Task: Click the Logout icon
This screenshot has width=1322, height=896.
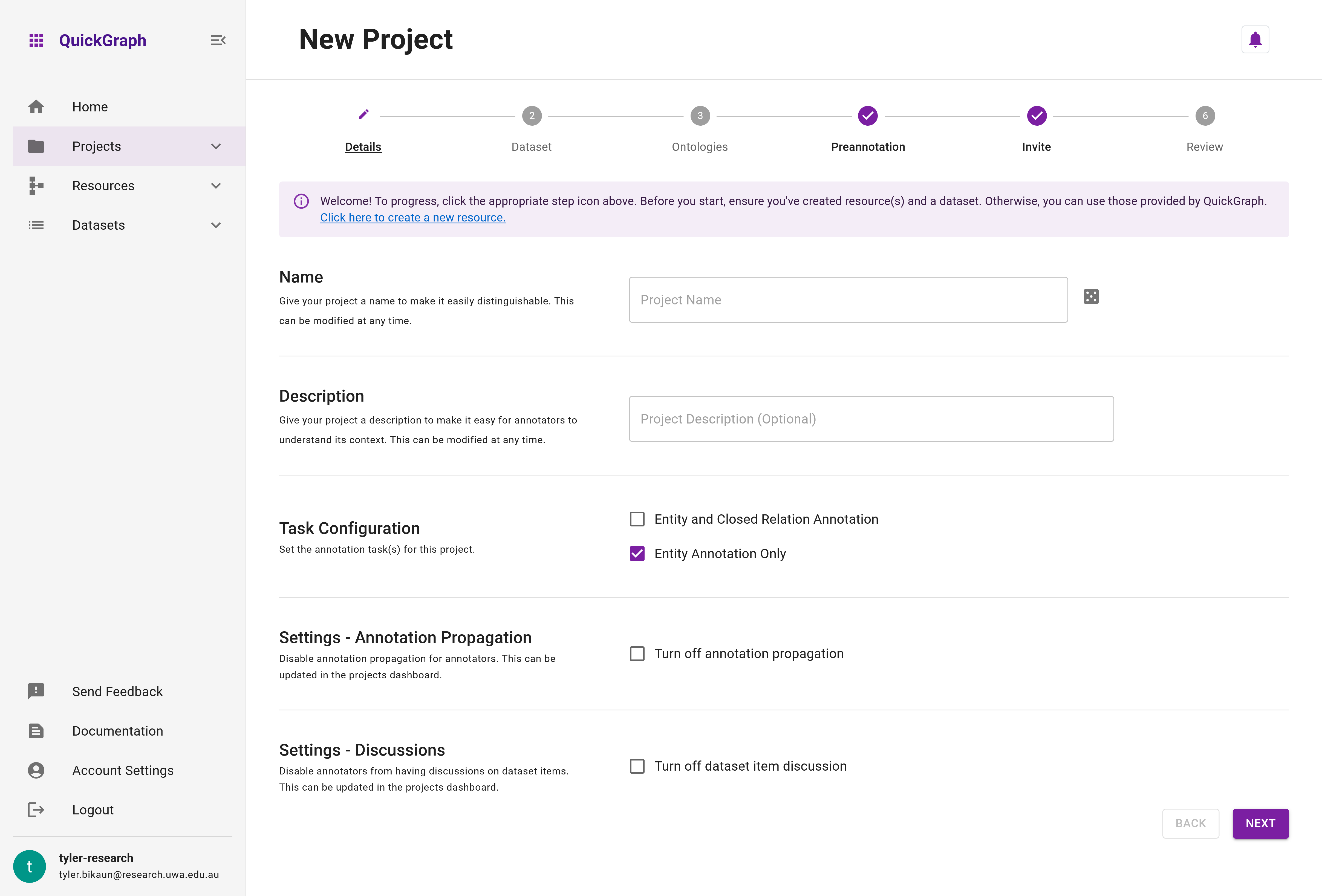Action: [x=36, y=809]
